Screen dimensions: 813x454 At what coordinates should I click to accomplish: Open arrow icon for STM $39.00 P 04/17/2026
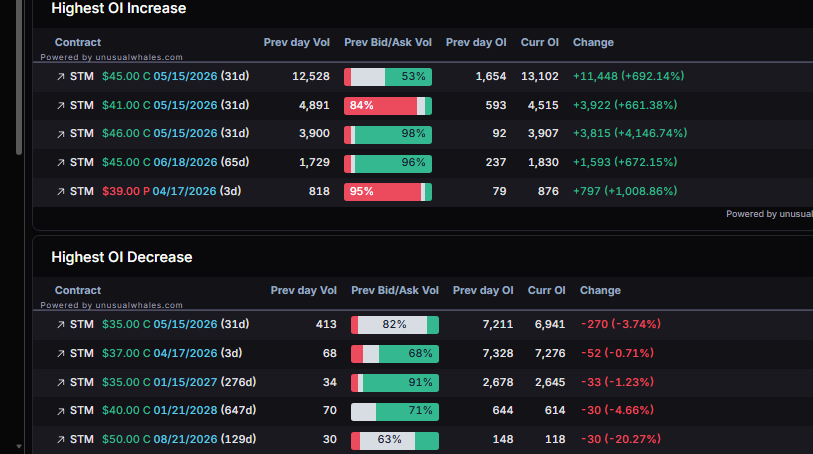61,192
